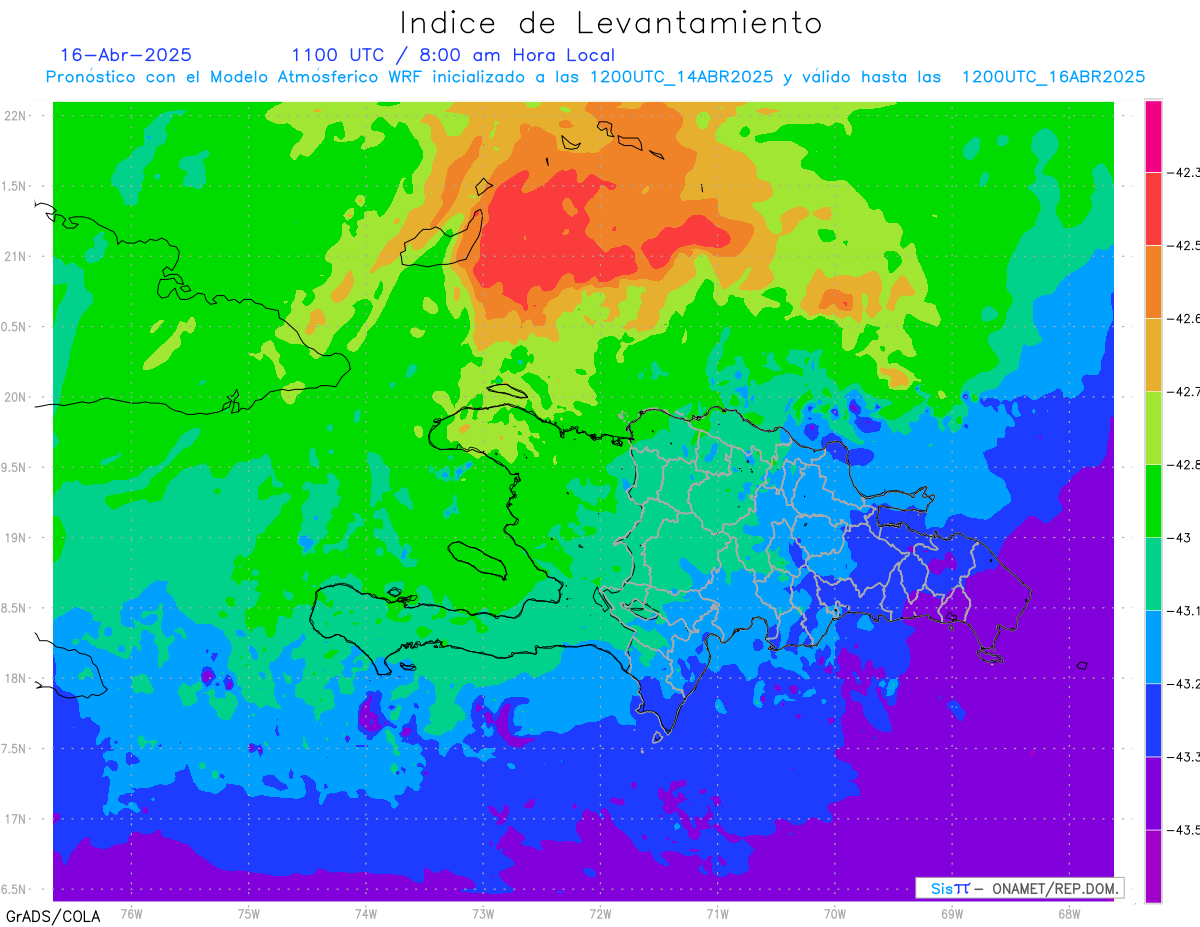Select the red legend swatch above -42.5
This screenshot has width=1200, height=927.
1153,209
